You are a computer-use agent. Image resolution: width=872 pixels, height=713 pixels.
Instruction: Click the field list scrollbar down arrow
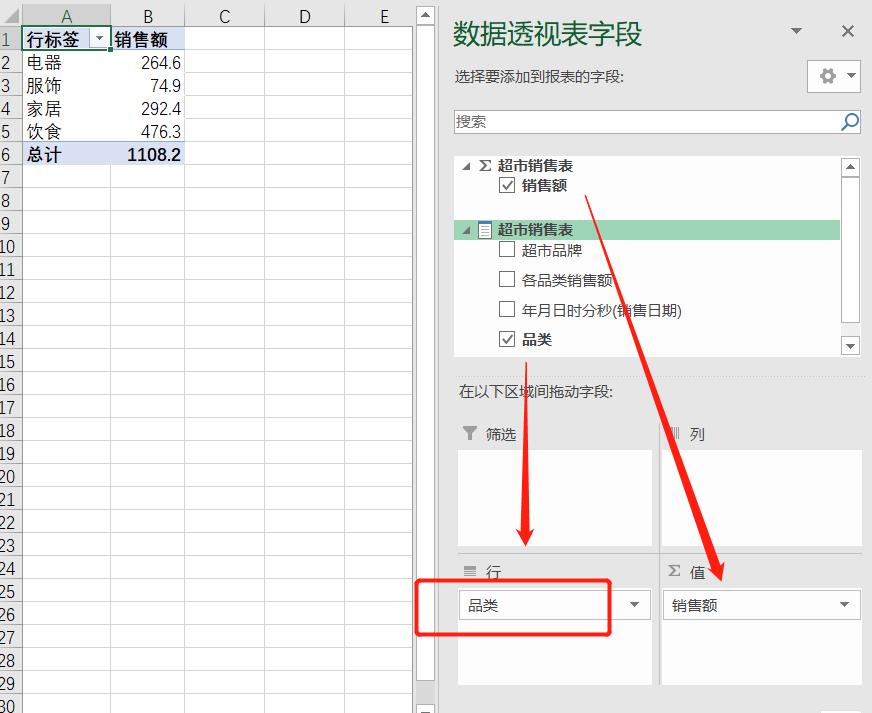[x=850, y=346]
